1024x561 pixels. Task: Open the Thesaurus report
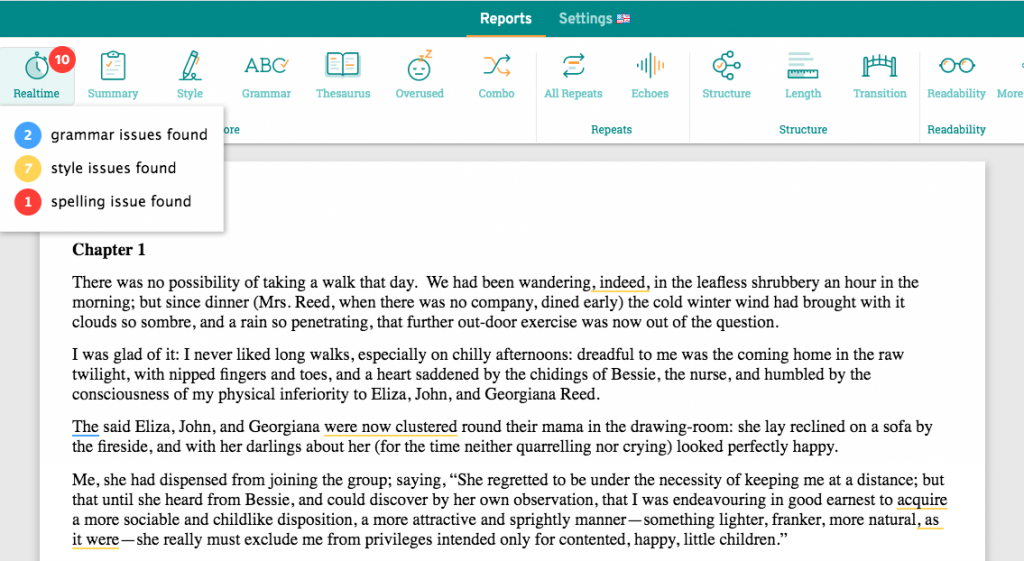click(343, 75)
